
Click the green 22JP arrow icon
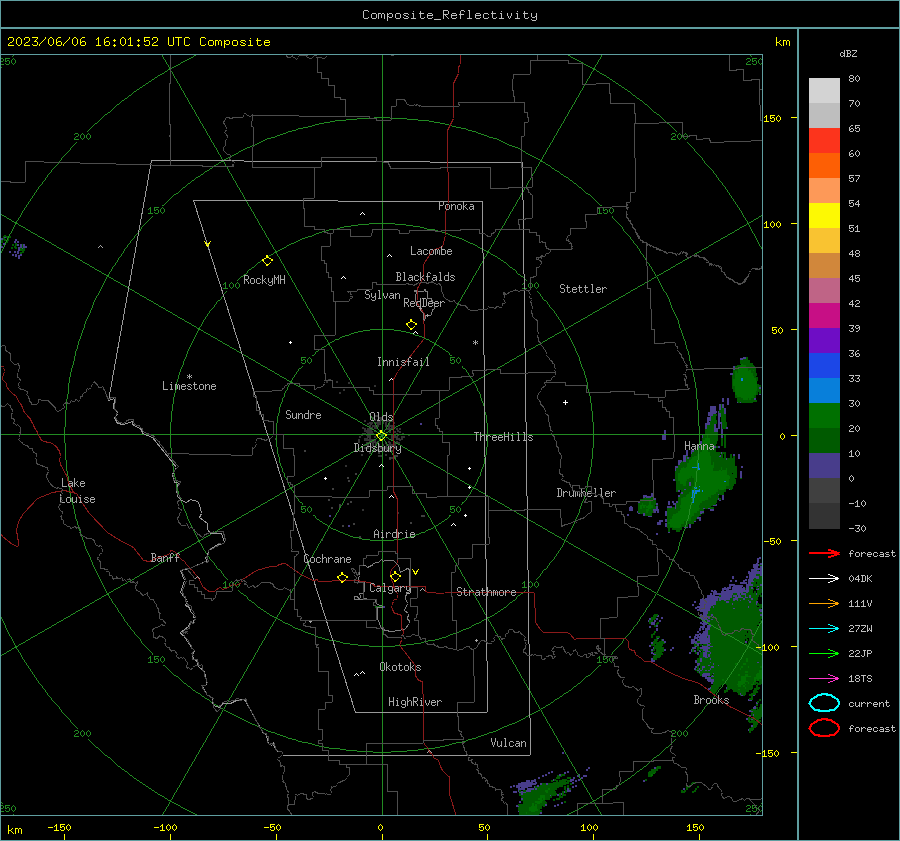point(824,653)
